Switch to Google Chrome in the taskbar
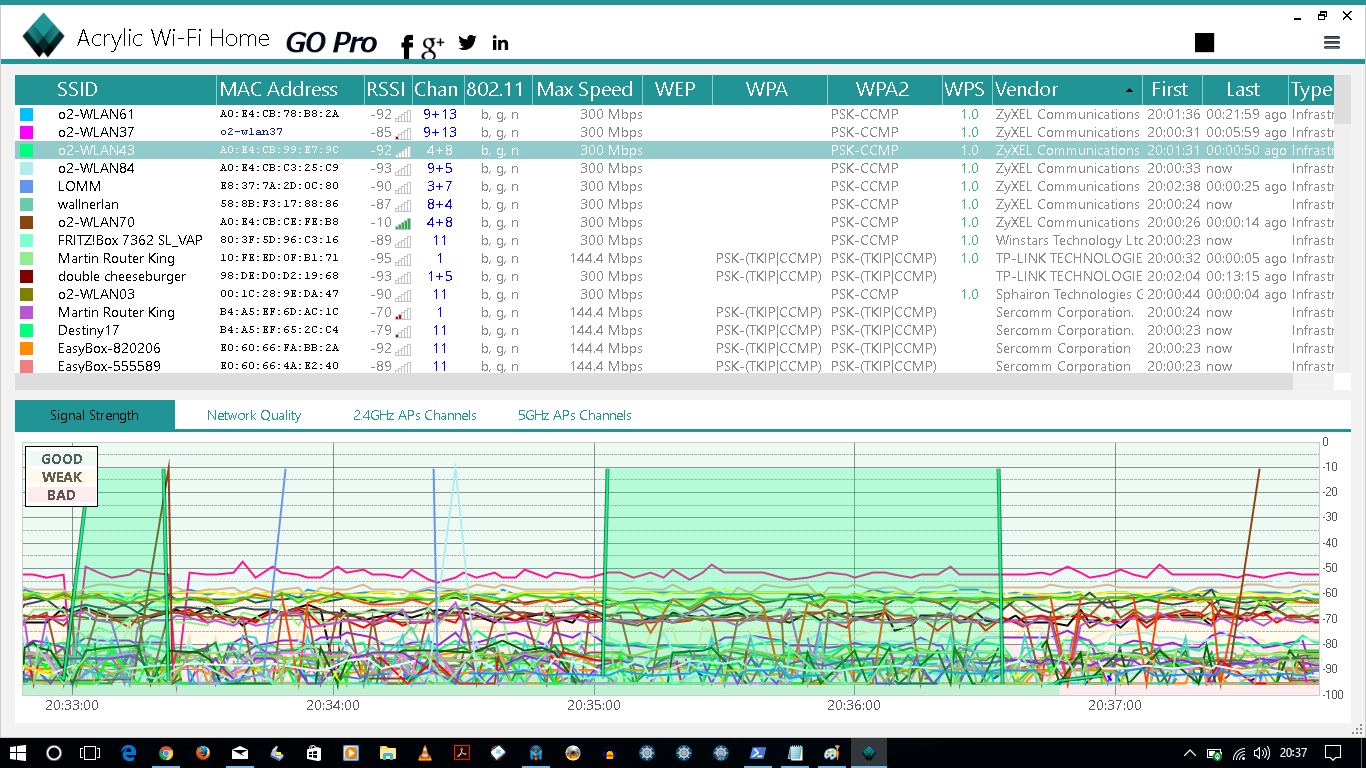Viewport: 1366px width, 768px height. pos(166,753)
